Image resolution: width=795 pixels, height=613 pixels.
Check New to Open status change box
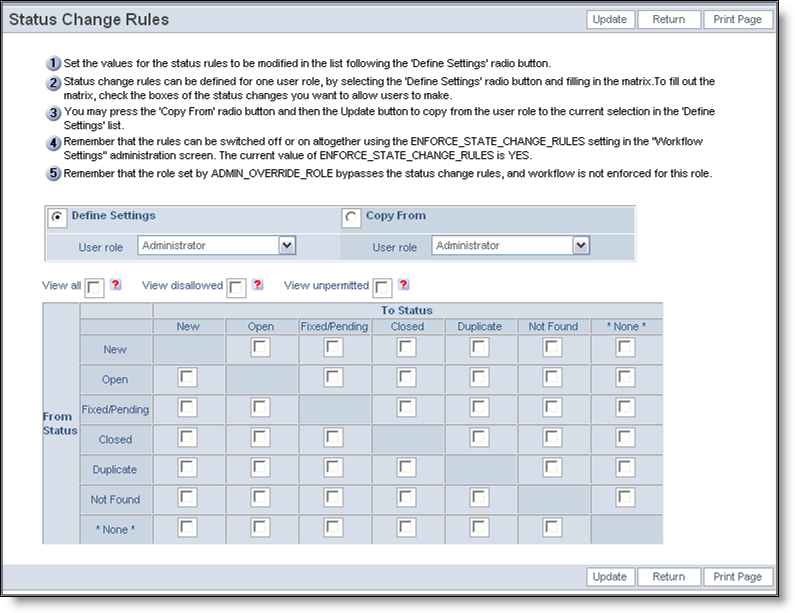pyautogui.click(x=260, y=348)
